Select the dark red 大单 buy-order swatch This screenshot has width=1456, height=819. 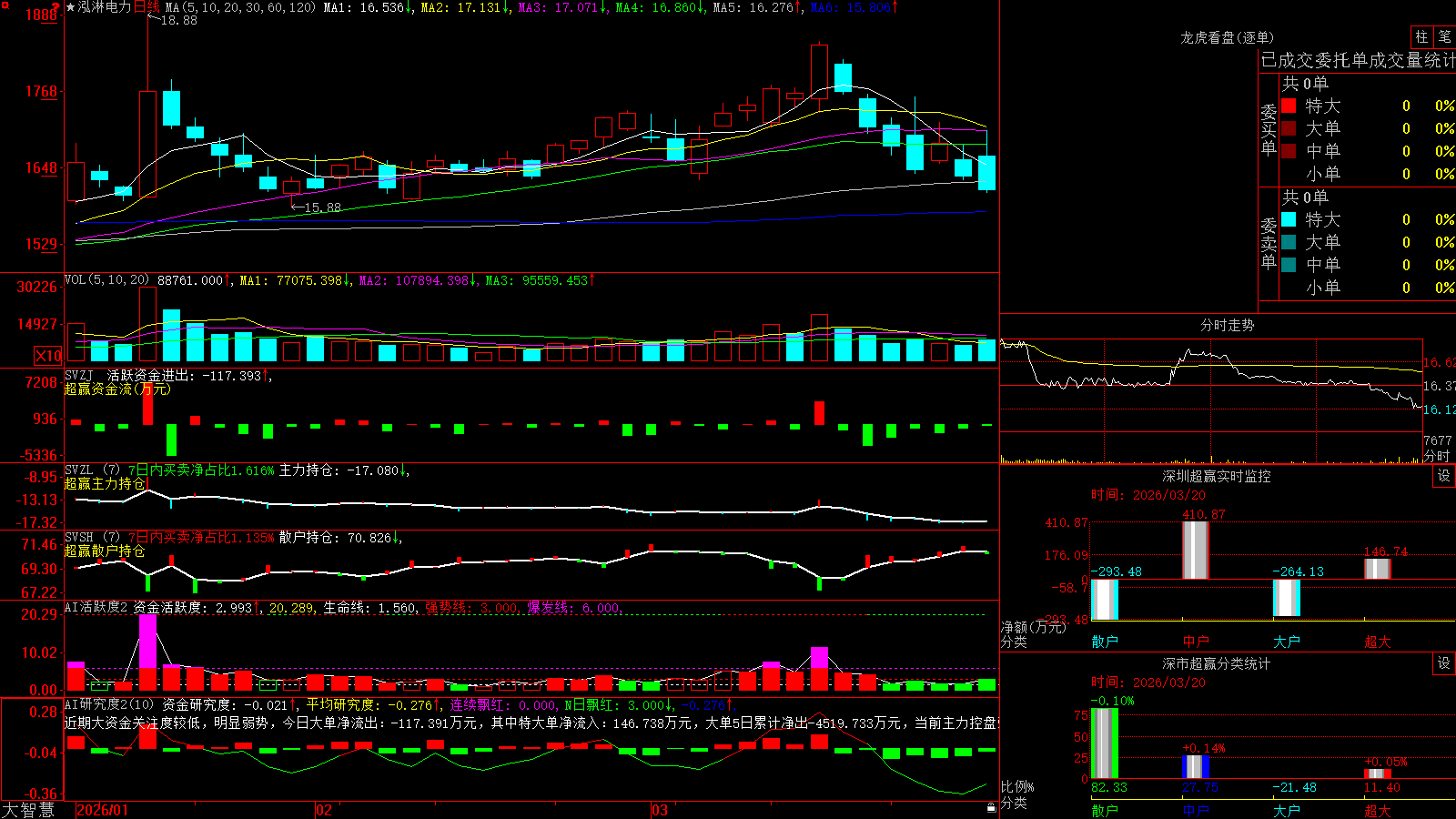click(x=1289, y=128)
